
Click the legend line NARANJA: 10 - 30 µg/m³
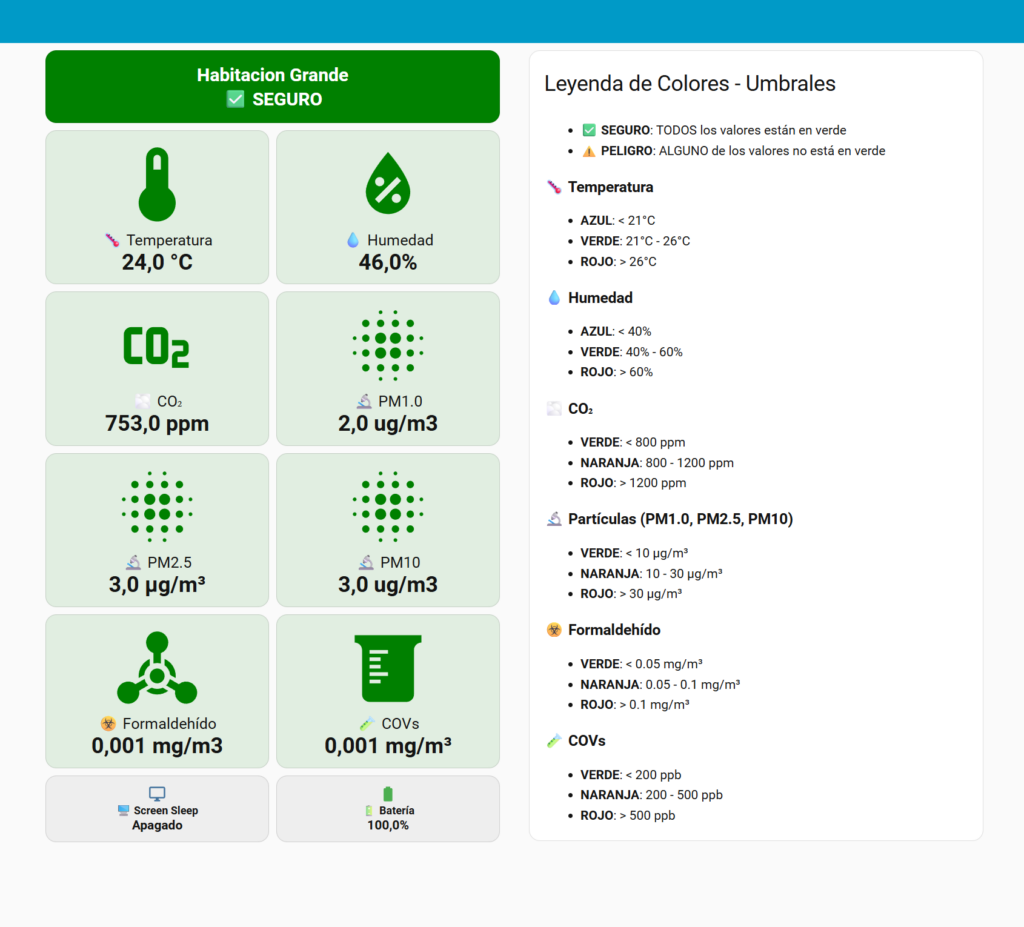651,574
